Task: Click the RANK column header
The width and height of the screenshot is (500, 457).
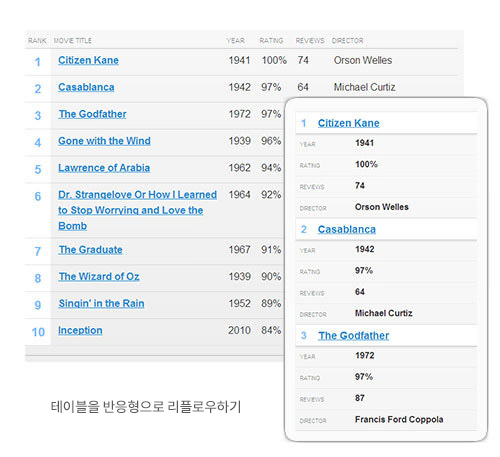Action: click(x=37, y=41)
